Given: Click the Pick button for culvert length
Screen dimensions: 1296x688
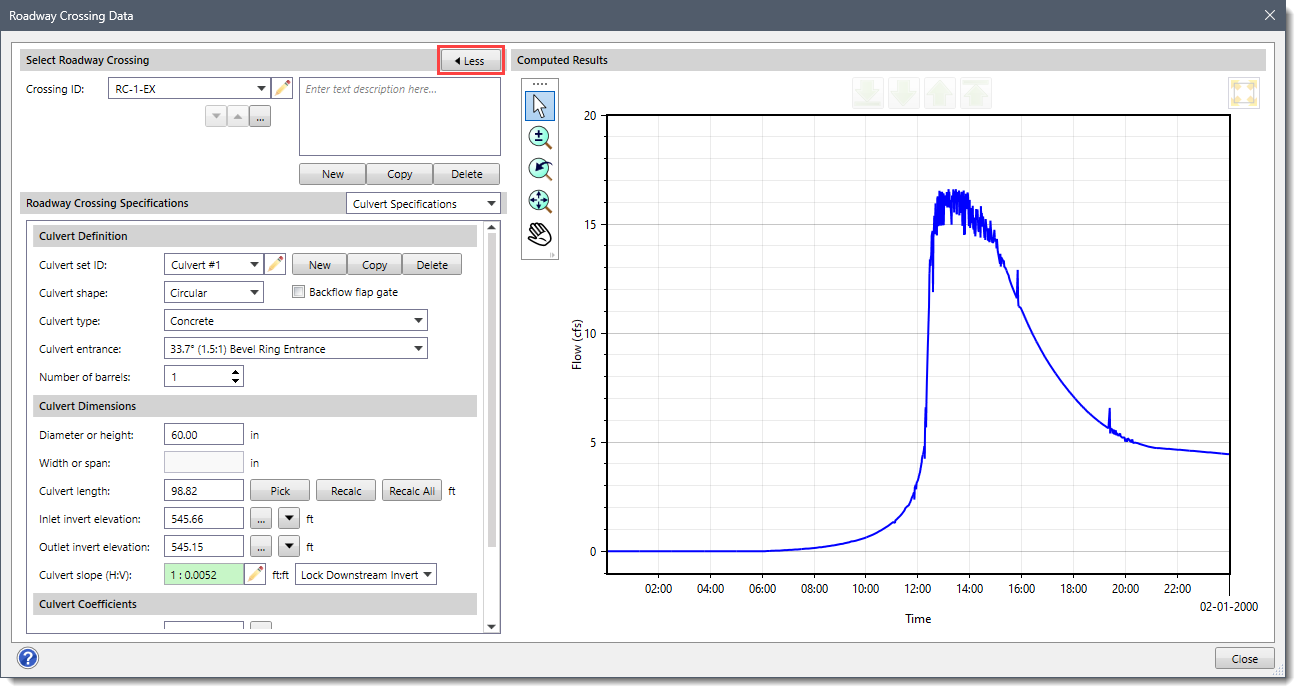Looking at the screenshot, I should 281,491.
